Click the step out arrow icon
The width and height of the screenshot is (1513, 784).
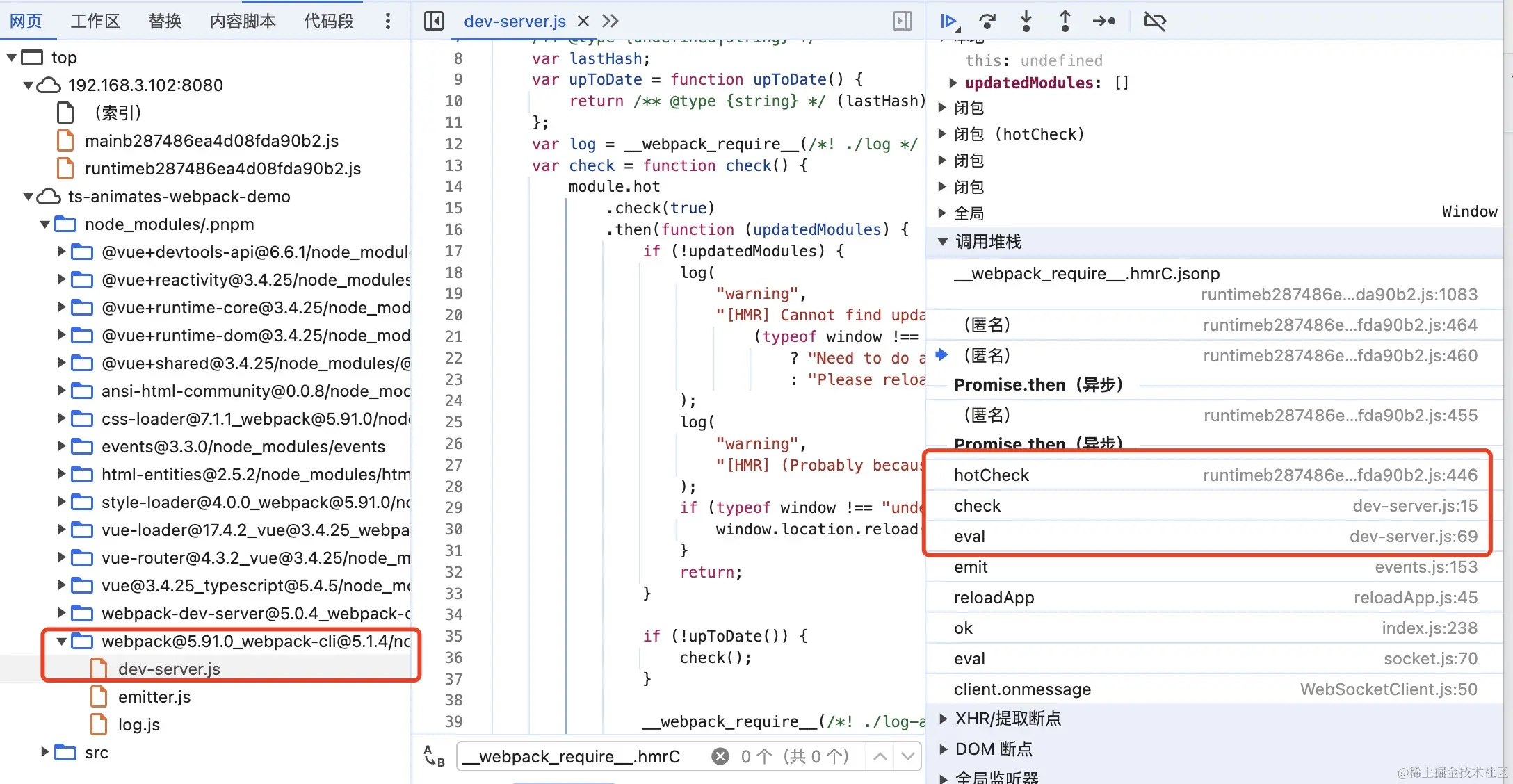[x=1065, y=21]
